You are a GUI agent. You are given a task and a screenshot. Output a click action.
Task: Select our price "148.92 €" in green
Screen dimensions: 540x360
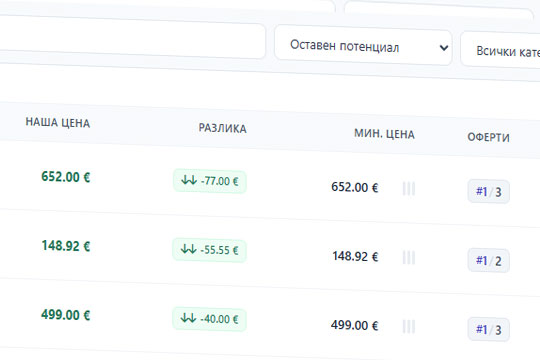65,246
